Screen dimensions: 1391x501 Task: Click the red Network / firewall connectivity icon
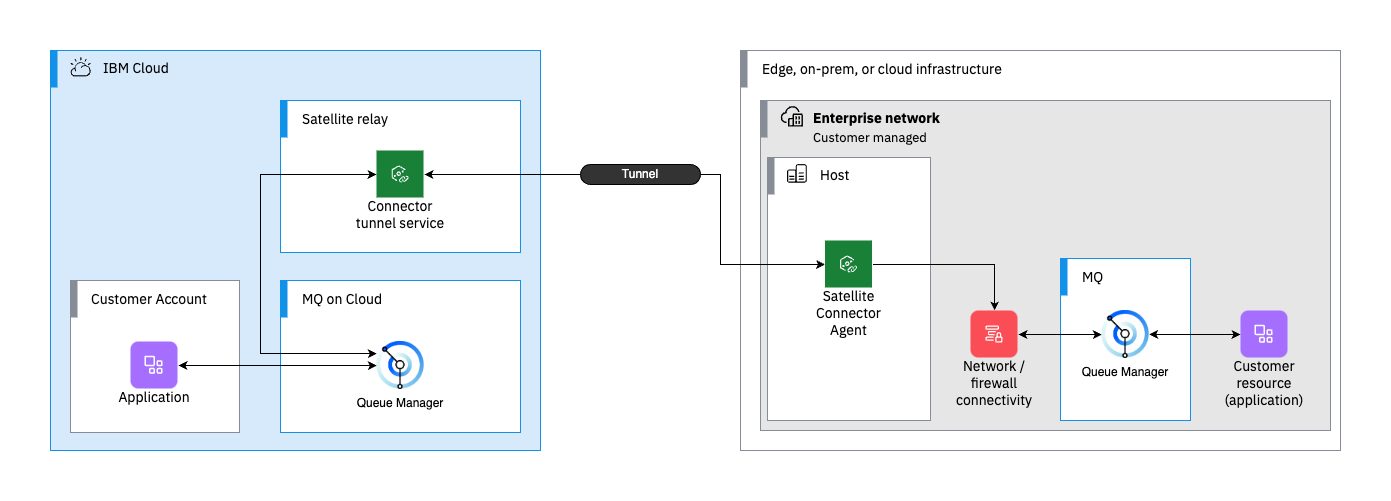click(994, 334)
